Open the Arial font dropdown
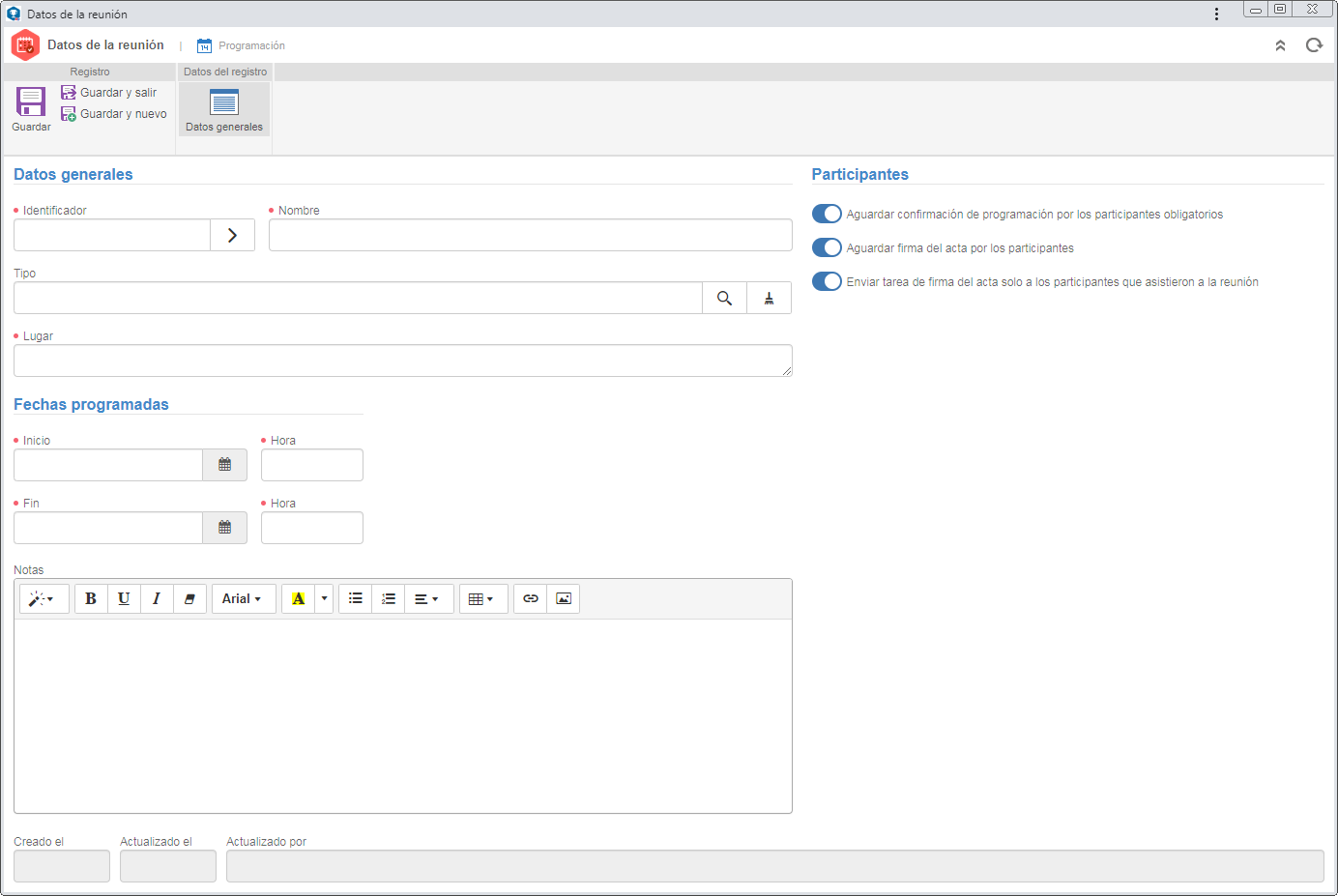 (x=244, y=599)
